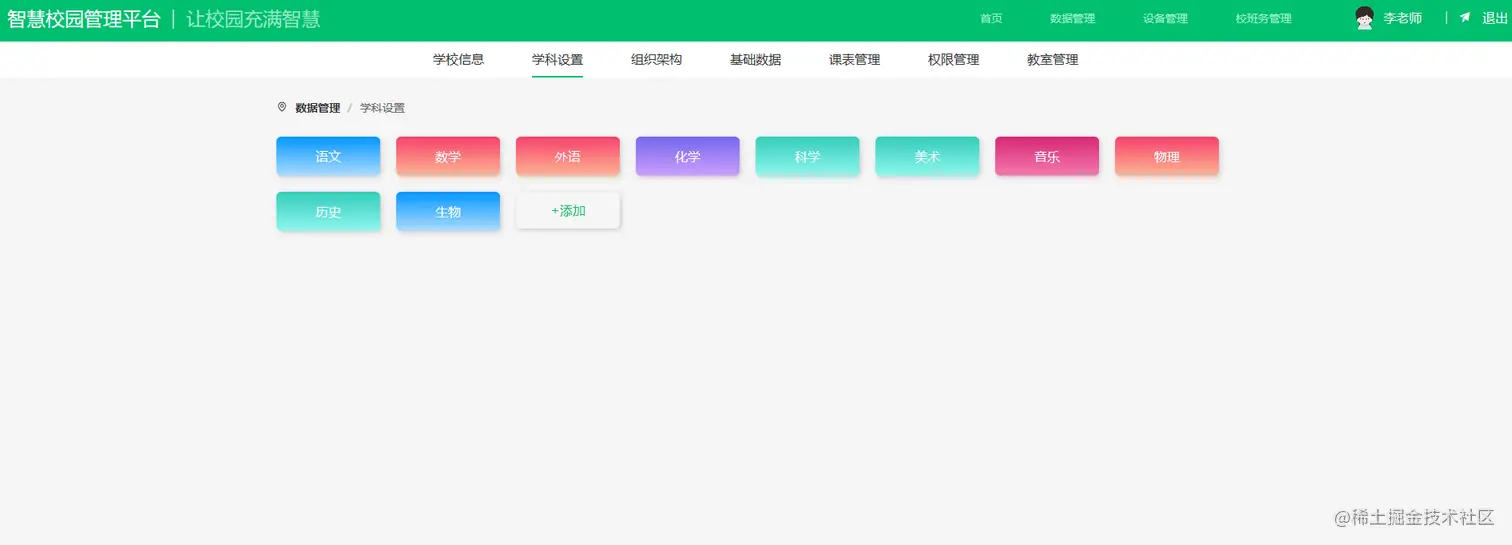Switch to the 学科设置 tab
The image size is (1512, 545).
557,59
